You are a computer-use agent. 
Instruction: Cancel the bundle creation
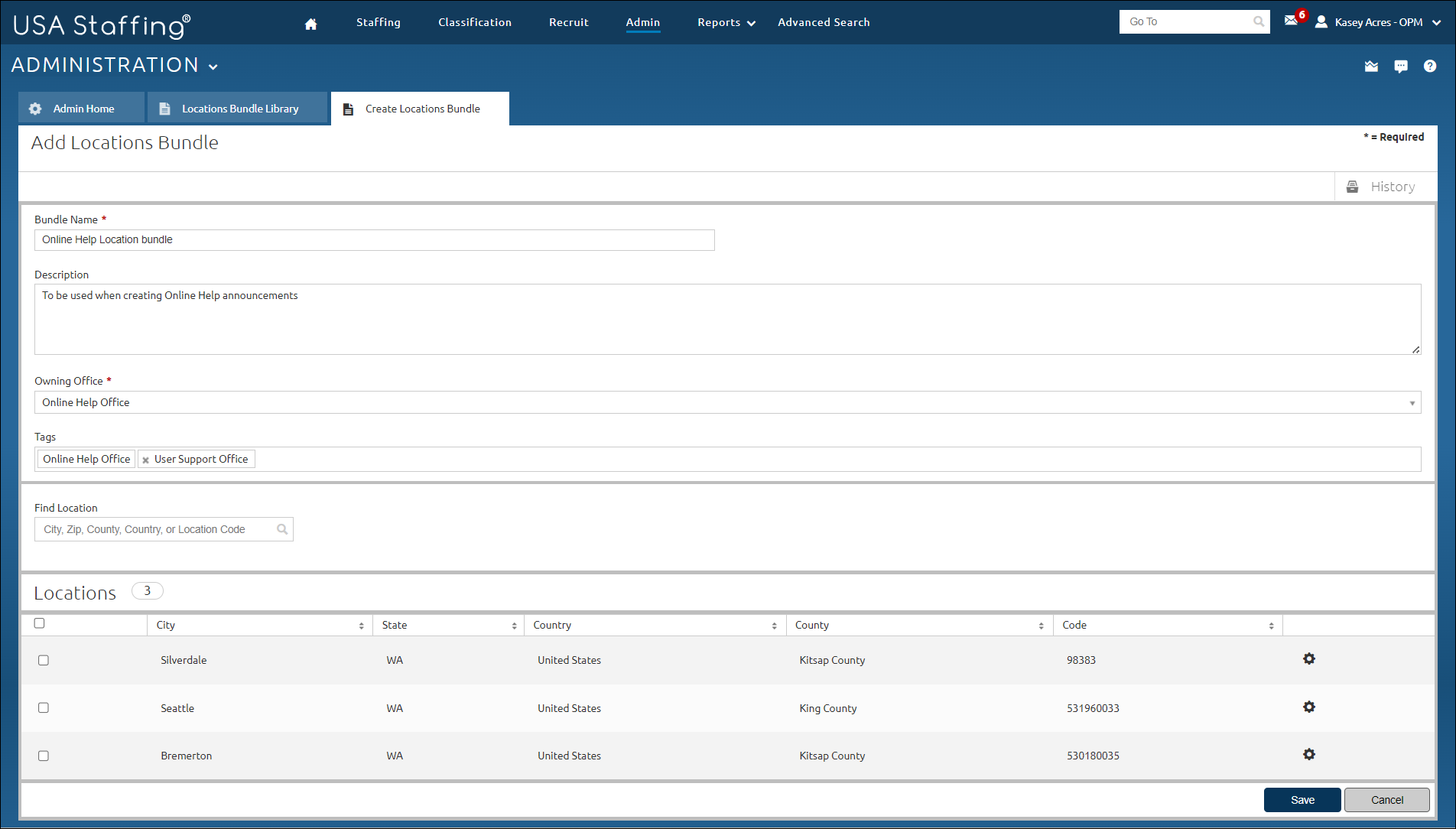tap(1386, 800)
